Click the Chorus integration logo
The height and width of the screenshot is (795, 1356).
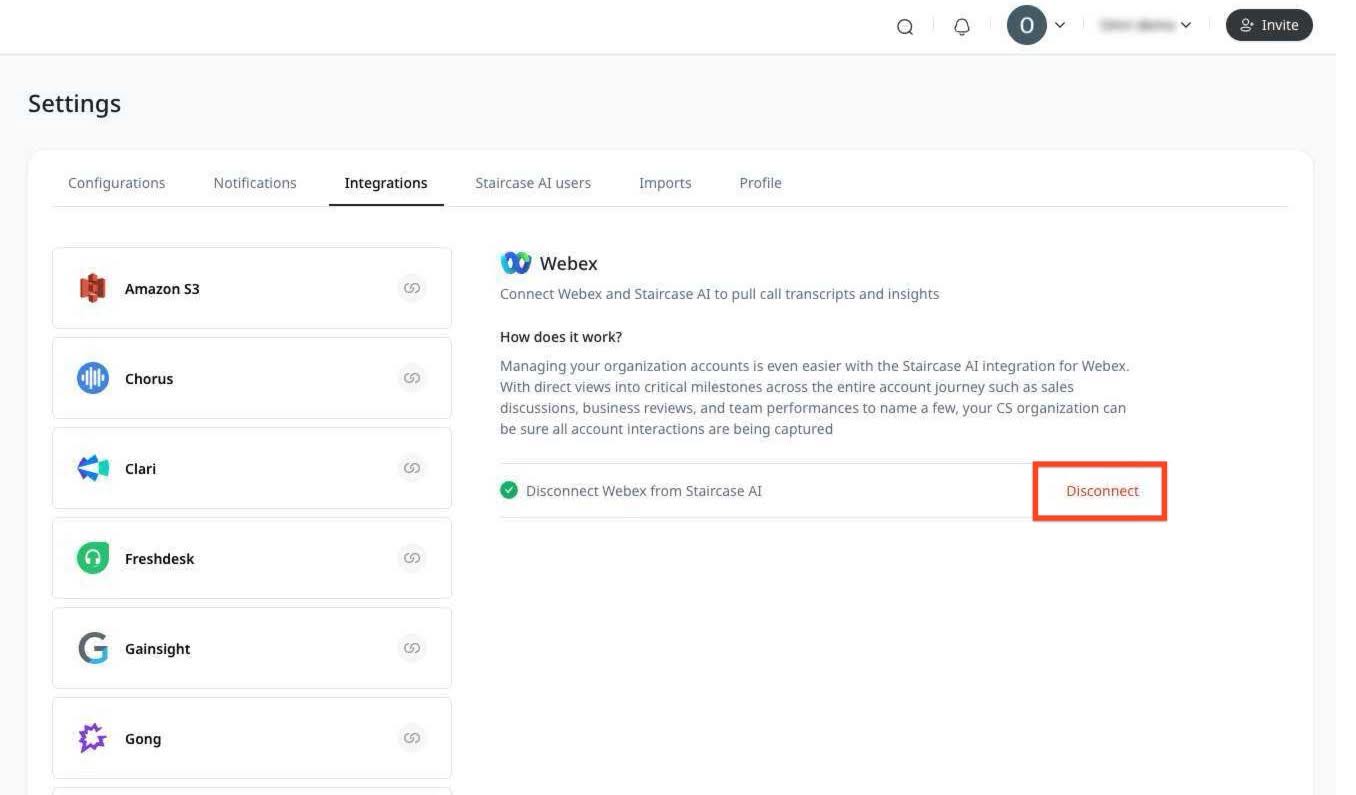click(92, 378)
